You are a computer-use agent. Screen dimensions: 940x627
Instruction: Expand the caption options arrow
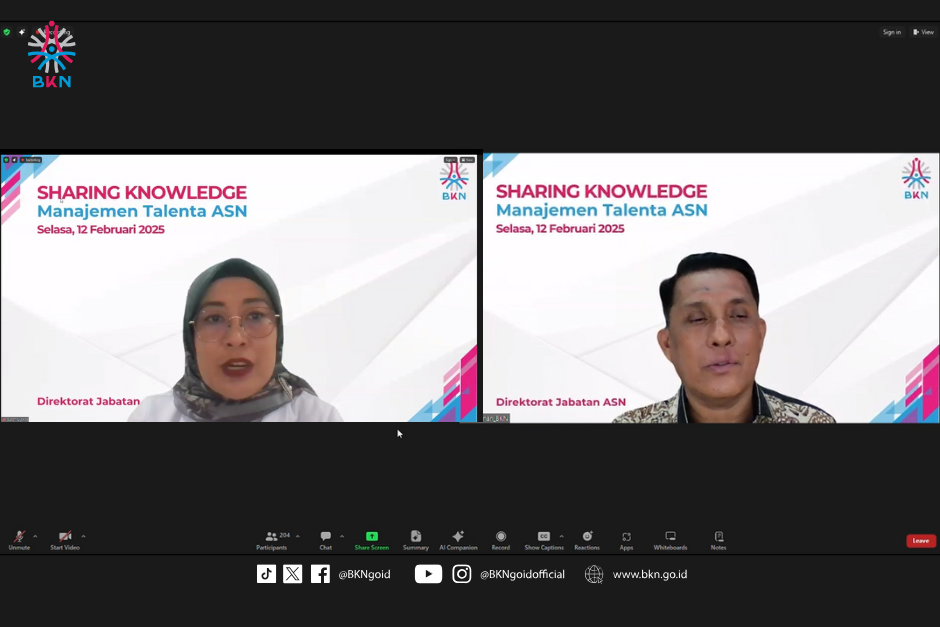pos(561,536)
